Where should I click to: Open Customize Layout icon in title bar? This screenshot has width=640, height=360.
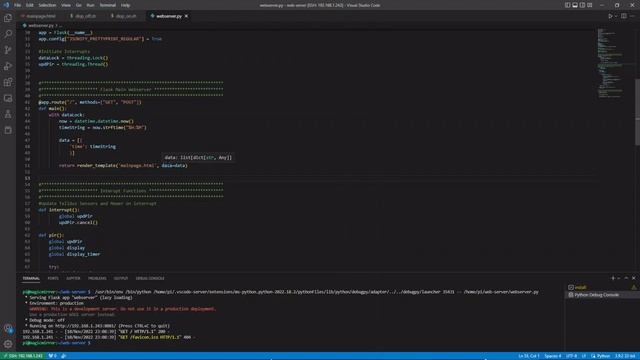pyautogui.click(x=589, y=5)
